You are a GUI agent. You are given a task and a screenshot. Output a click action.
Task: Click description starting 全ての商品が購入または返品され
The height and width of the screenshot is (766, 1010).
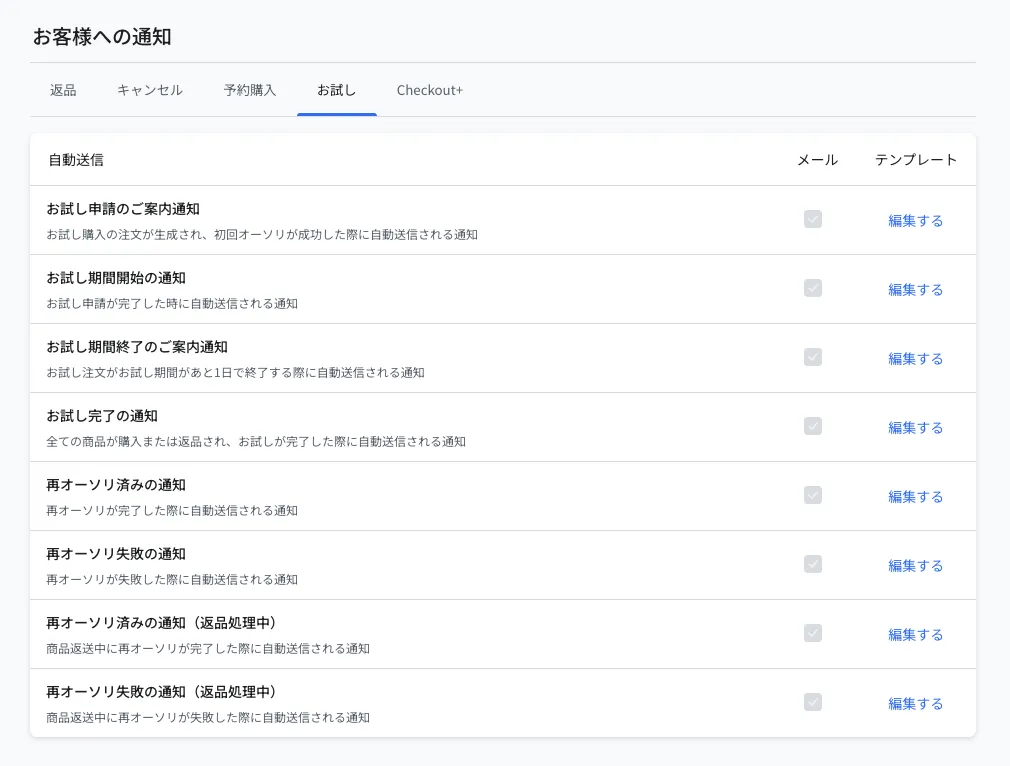256,441
